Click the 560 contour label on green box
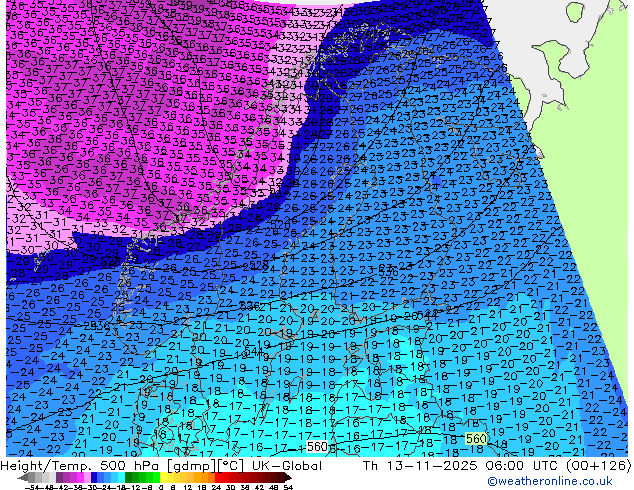The width and height of the screenshot is (634, 490). point(476,439)
